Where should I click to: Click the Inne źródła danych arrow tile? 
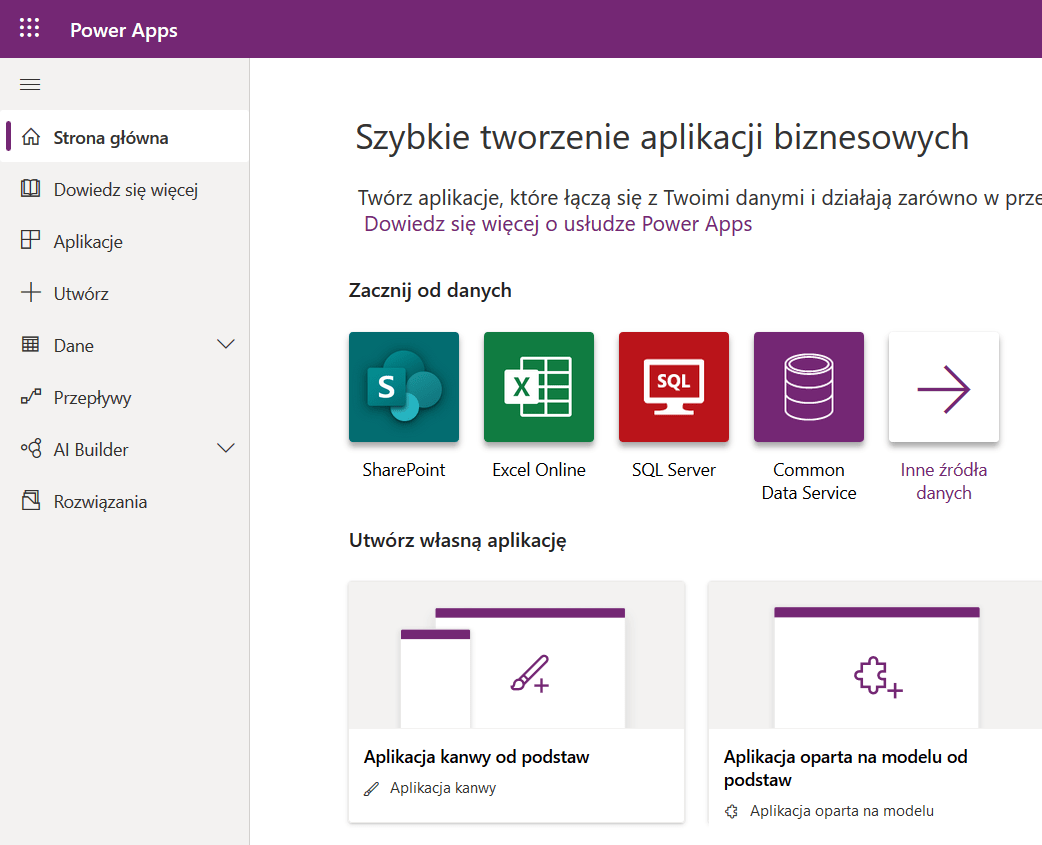pos(944,387)
